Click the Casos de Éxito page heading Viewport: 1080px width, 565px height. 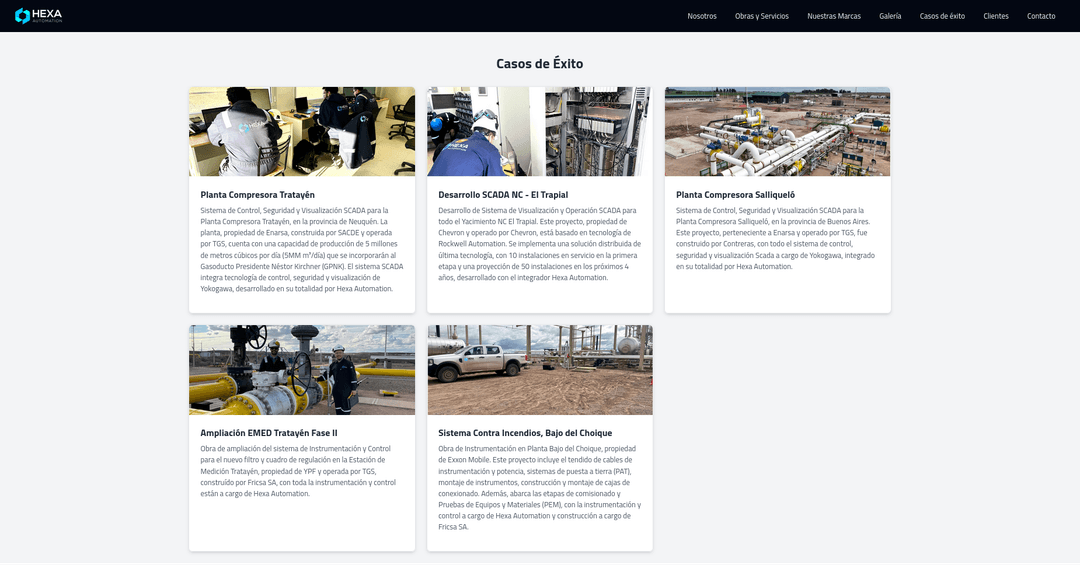coord(540,63)
